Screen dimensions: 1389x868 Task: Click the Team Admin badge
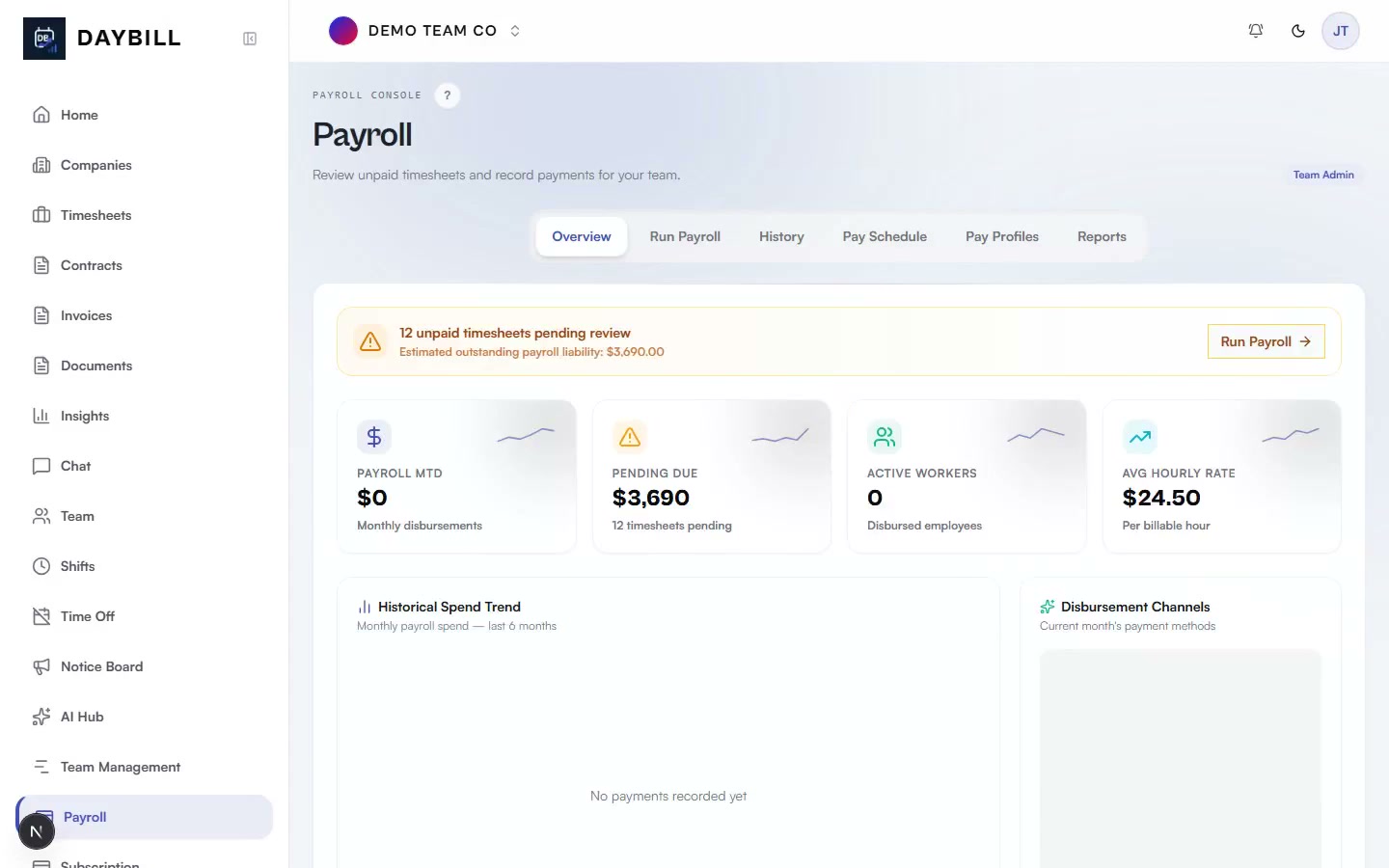click(1323, 175)
